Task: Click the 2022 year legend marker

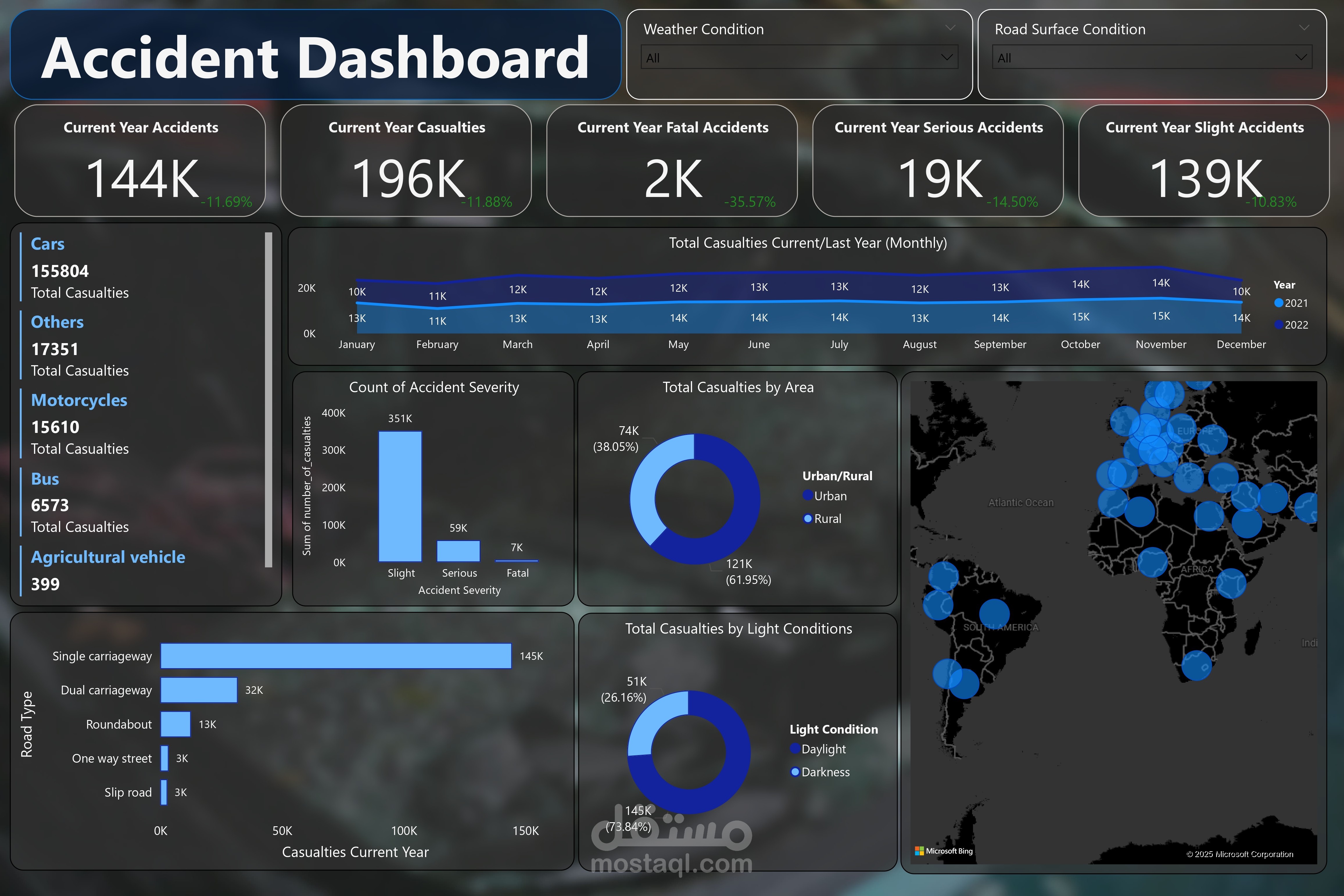Action: coord(1279,325)
